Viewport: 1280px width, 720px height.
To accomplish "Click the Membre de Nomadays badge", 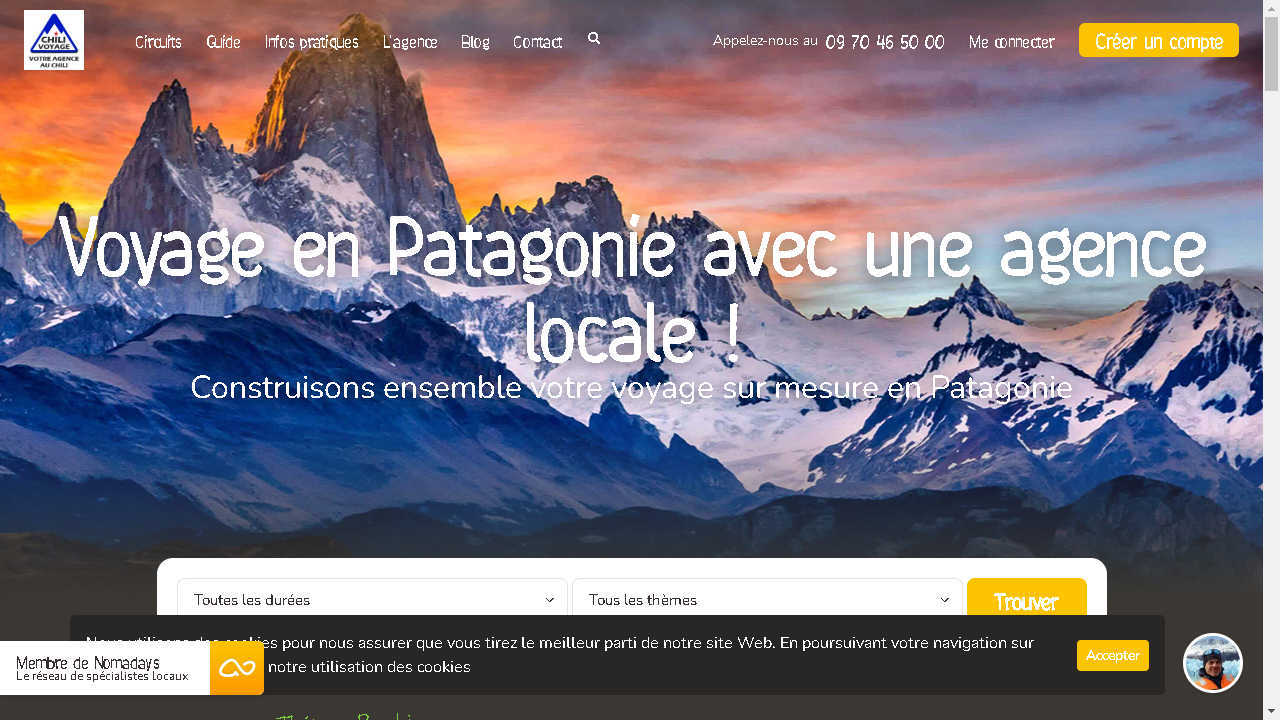I will [104, 668].
